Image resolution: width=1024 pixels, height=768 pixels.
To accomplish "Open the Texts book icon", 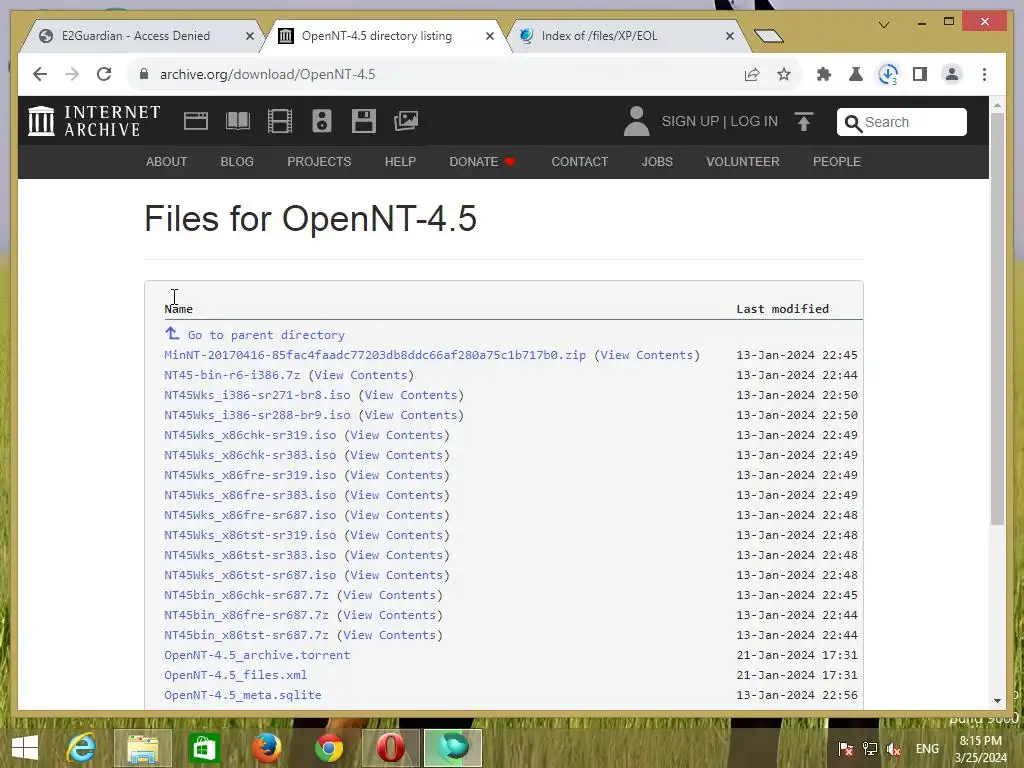I will (x=238, y=121).
